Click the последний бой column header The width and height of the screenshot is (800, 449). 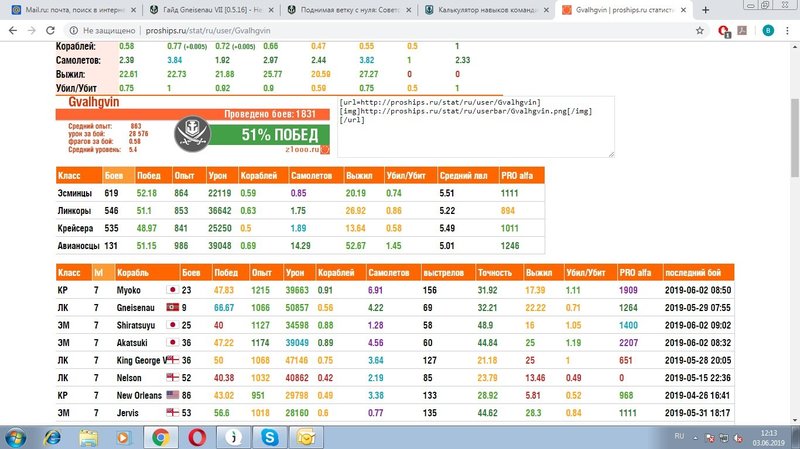[x=697, y=271]
